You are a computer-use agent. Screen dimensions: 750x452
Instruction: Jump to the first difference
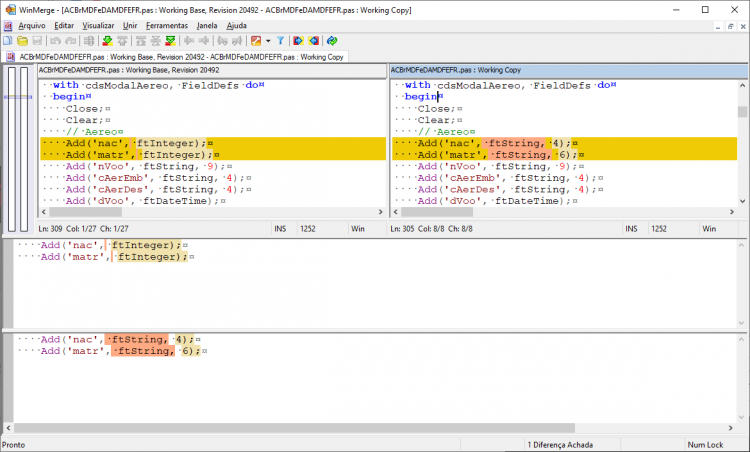coord(141,41)
